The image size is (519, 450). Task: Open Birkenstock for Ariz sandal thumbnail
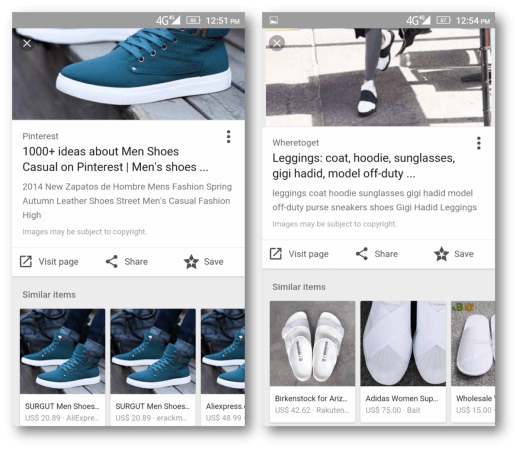312,344
